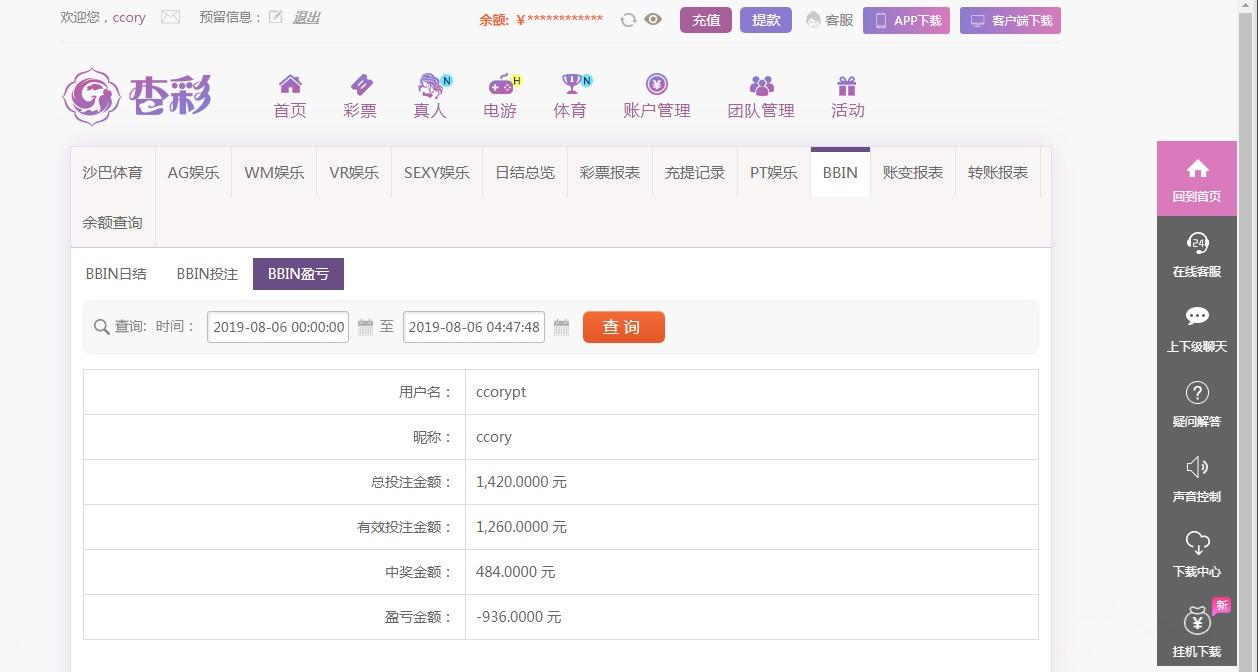Viewport: 1258px width, 672px height.
Task: Click the orange 查询 search button
Action: coord(624,327)
